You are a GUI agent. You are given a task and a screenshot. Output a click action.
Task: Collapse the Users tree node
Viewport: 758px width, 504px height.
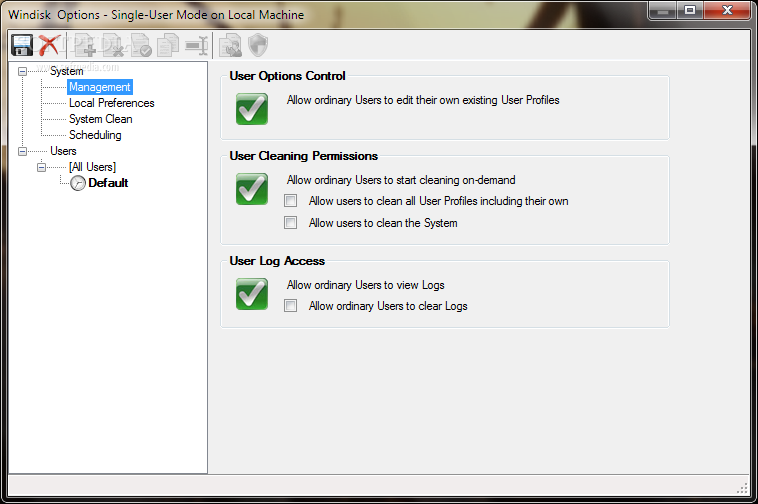point(22,151)
